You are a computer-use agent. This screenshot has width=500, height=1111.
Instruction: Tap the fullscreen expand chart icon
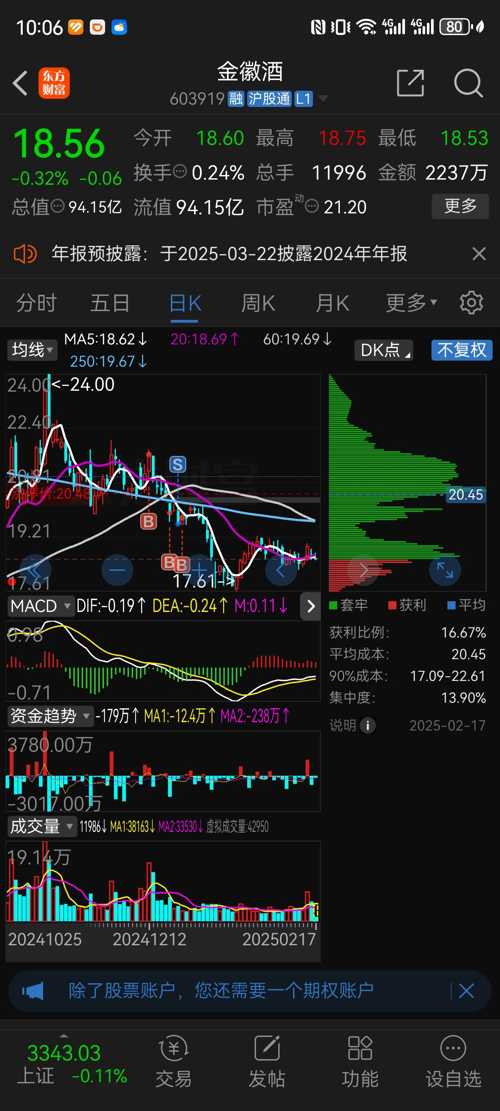(445, 569)
